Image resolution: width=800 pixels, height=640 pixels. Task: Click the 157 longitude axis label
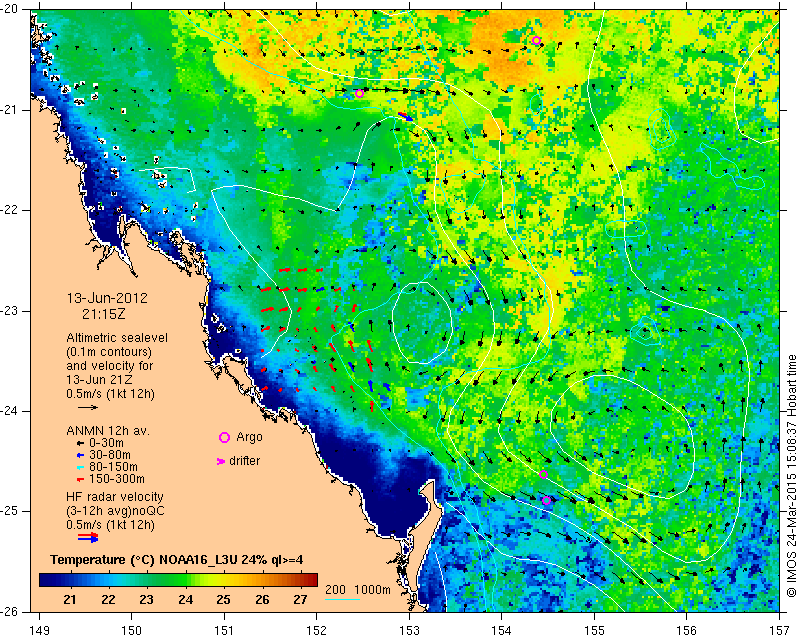click(780, 630)
